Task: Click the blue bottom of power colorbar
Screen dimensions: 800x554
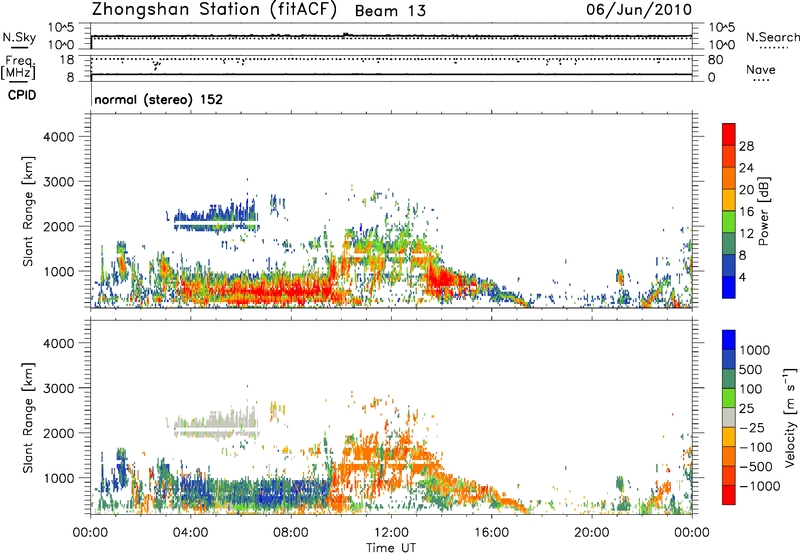Action: pos(729,287)
